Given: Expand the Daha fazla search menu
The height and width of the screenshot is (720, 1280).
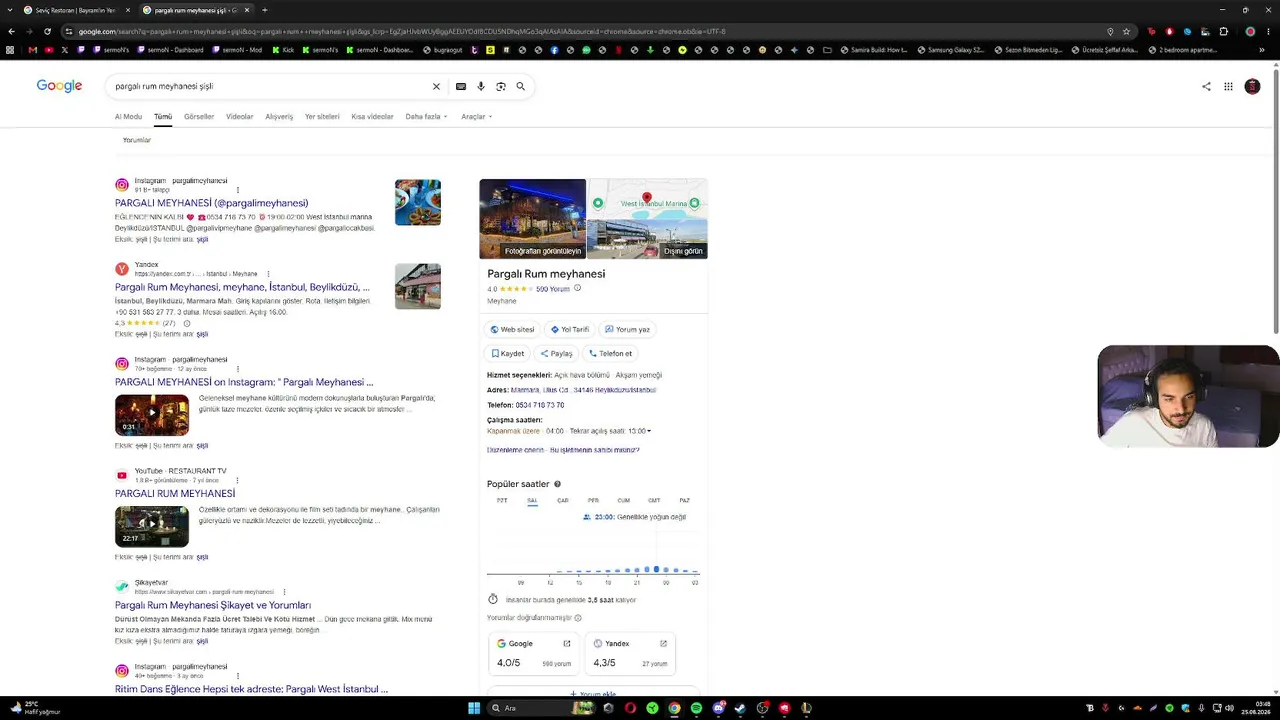Looking at the screenshot, I should [x=426, y=117].
